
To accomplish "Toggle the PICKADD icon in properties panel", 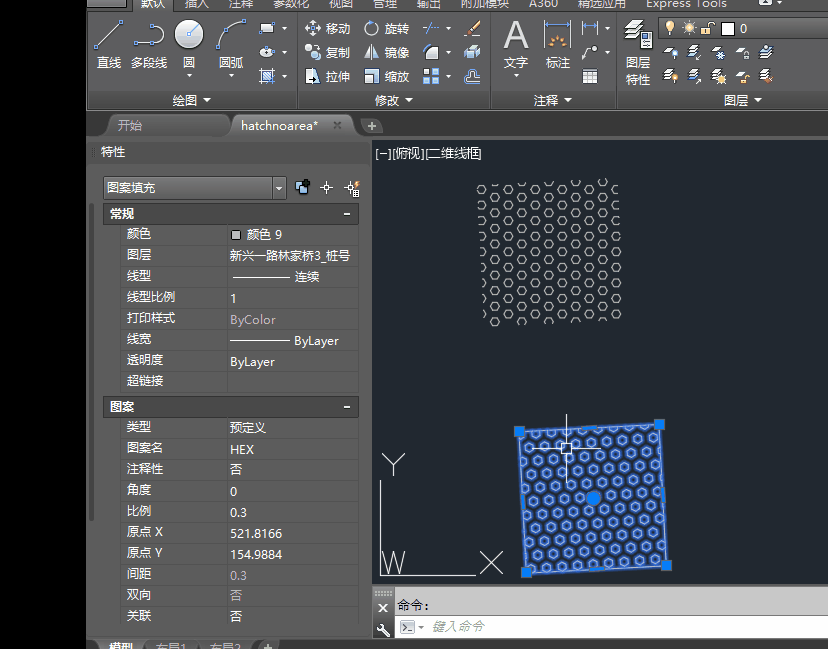I will (302, 187).
